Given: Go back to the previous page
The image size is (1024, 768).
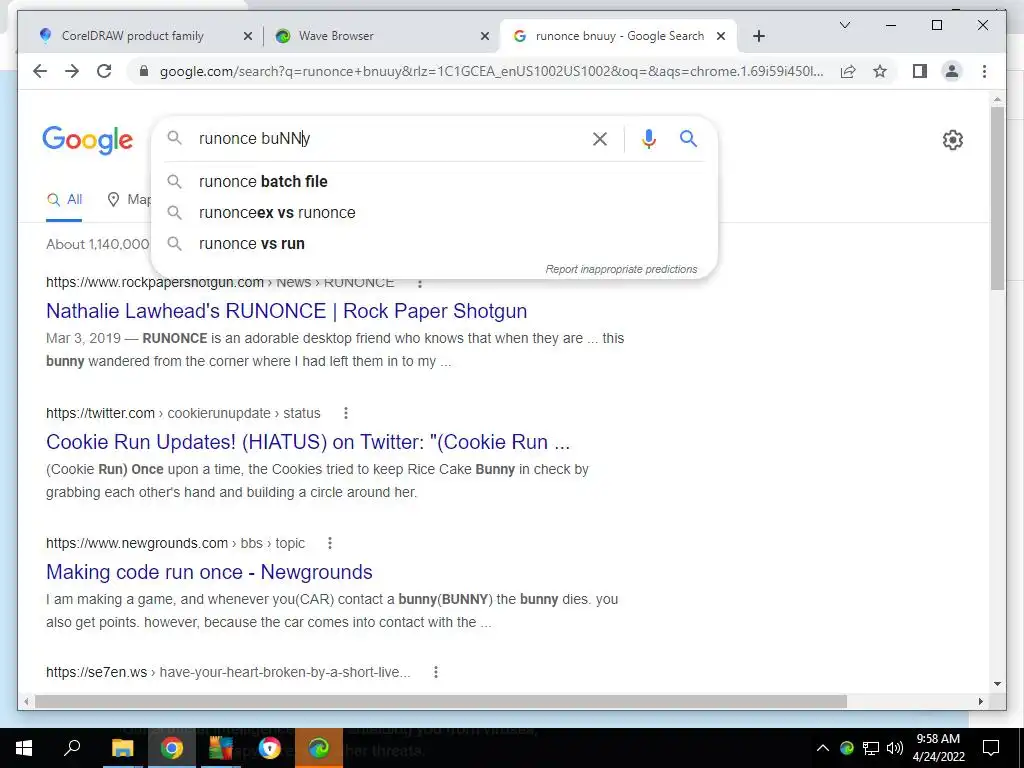Looking at the screenshot, I should (40, 71).
